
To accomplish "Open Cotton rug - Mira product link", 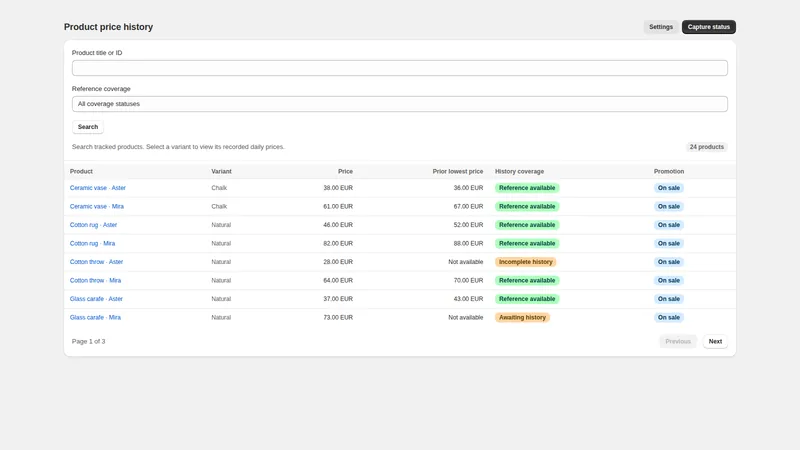I will [92, 243].
